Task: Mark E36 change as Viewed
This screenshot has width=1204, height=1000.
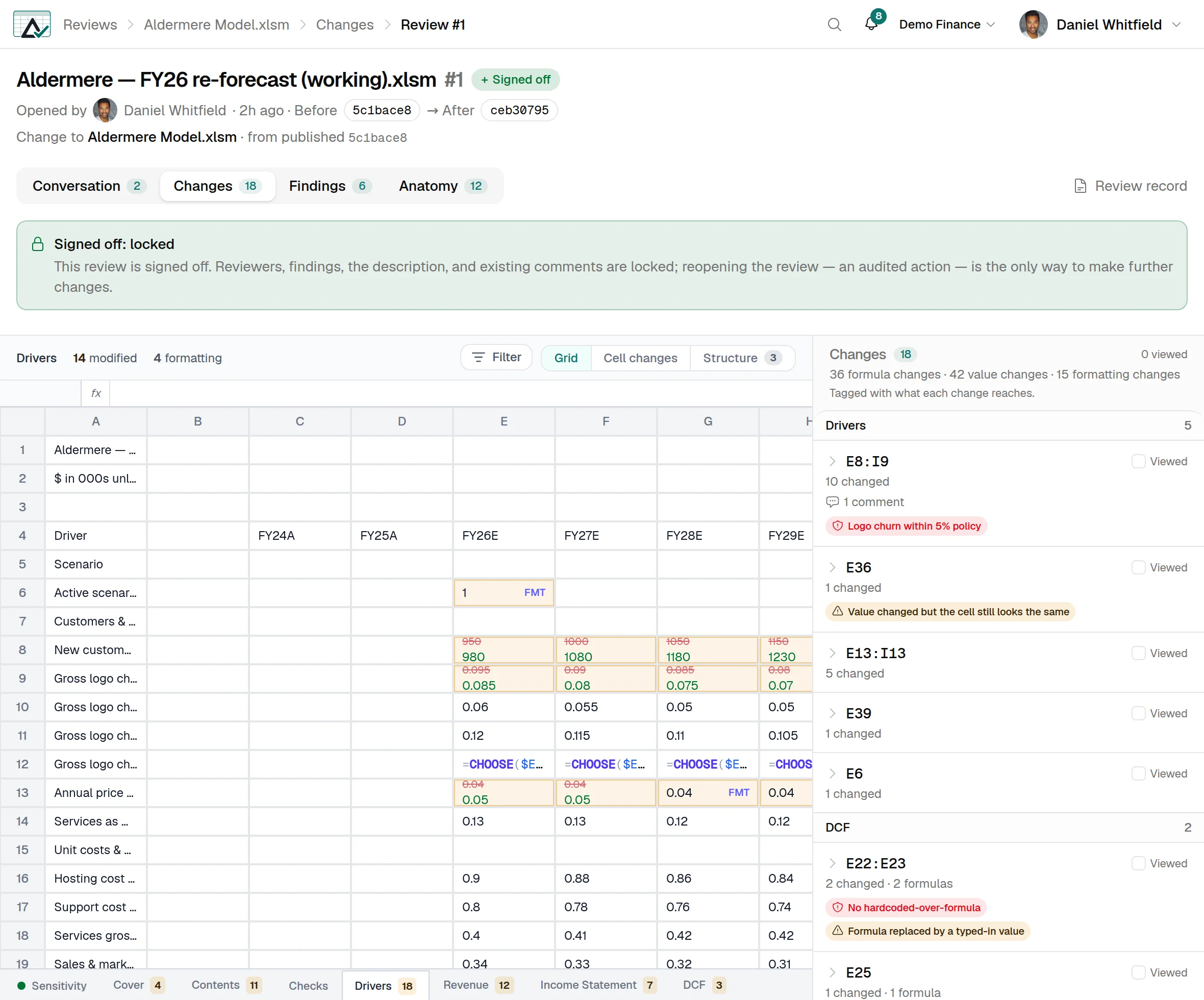Action: coord(1138,568)
